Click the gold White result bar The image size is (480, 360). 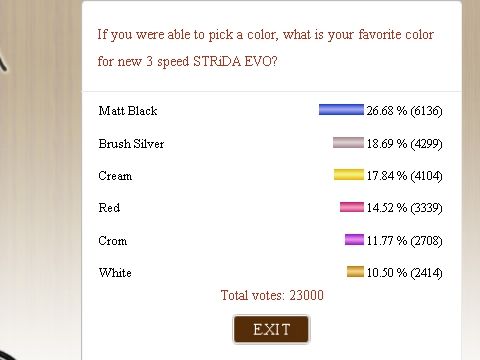click(x=355, y=272)
